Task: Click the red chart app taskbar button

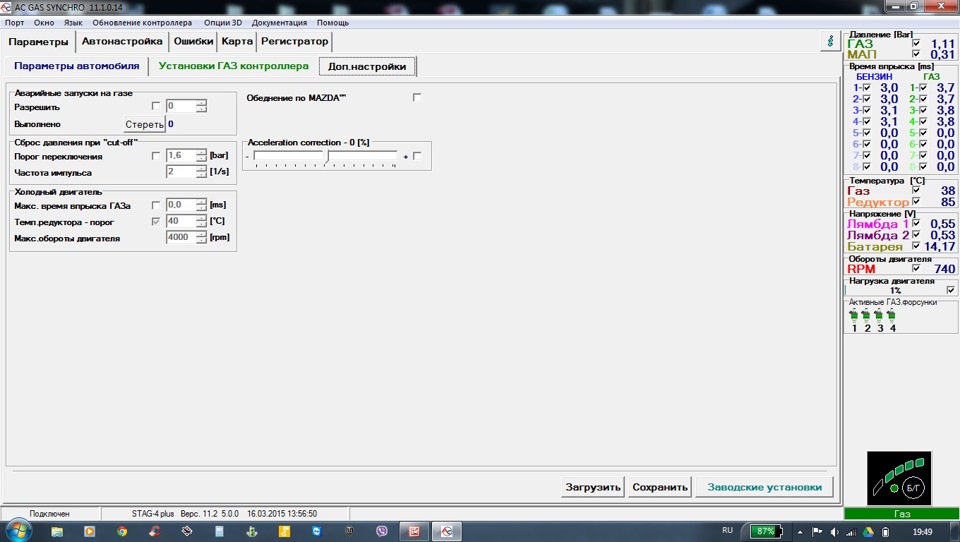Action: tap(414, 531)
